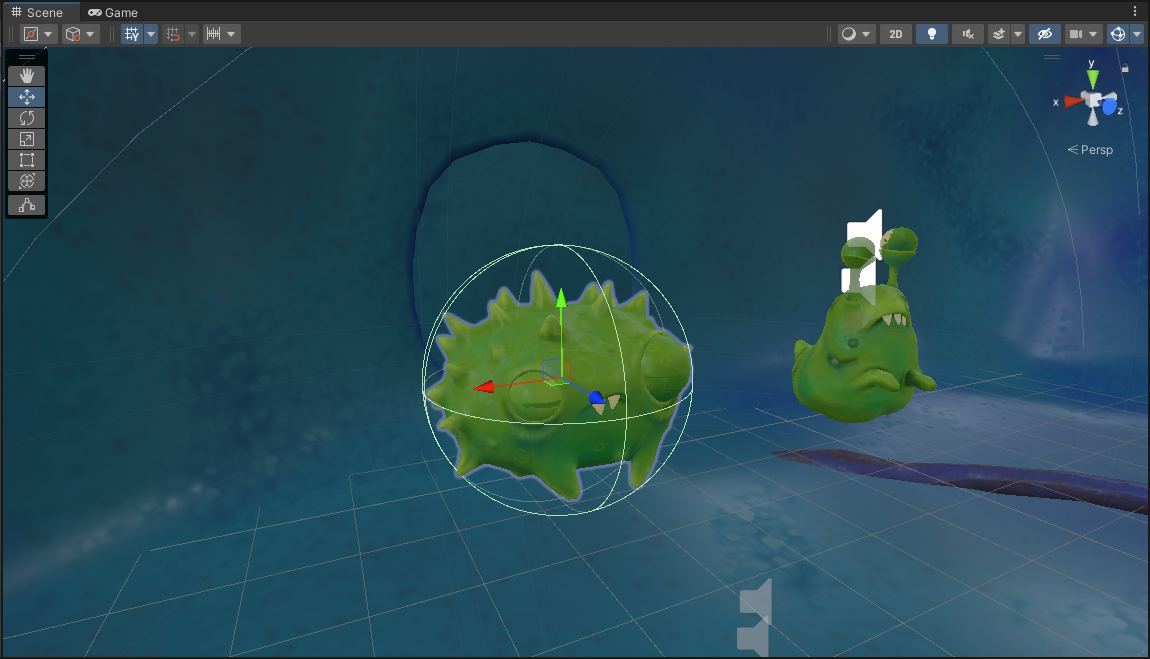The width and height of the screenshot is (1150, 659).
Task: Open snap increment dropdown arrow
Action: click(232, 34)
